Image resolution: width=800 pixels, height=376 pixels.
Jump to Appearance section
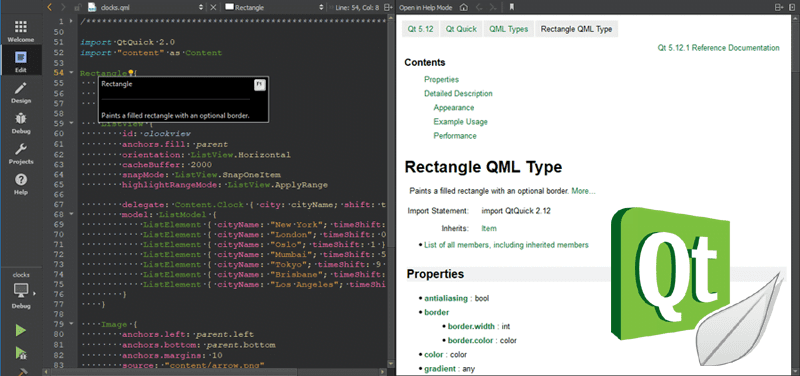click(x=454, y=108)
